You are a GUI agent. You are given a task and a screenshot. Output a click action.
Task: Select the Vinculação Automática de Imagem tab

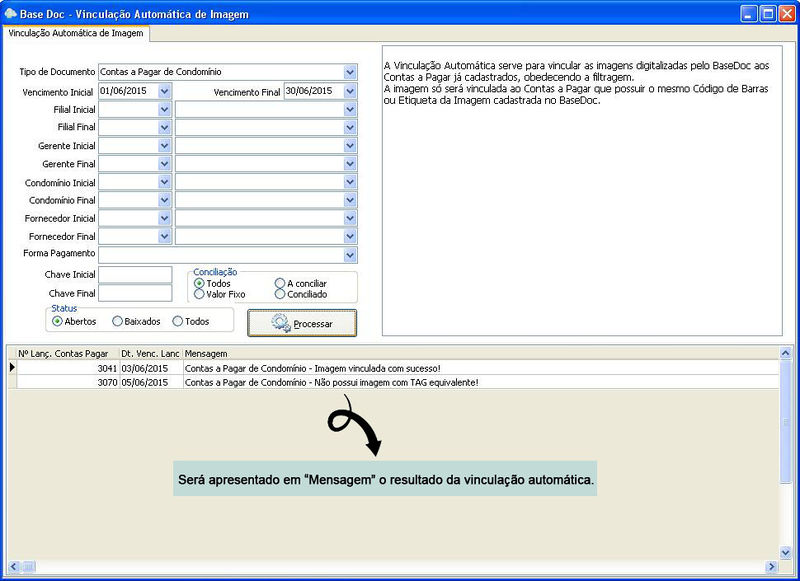click(76, 33)
